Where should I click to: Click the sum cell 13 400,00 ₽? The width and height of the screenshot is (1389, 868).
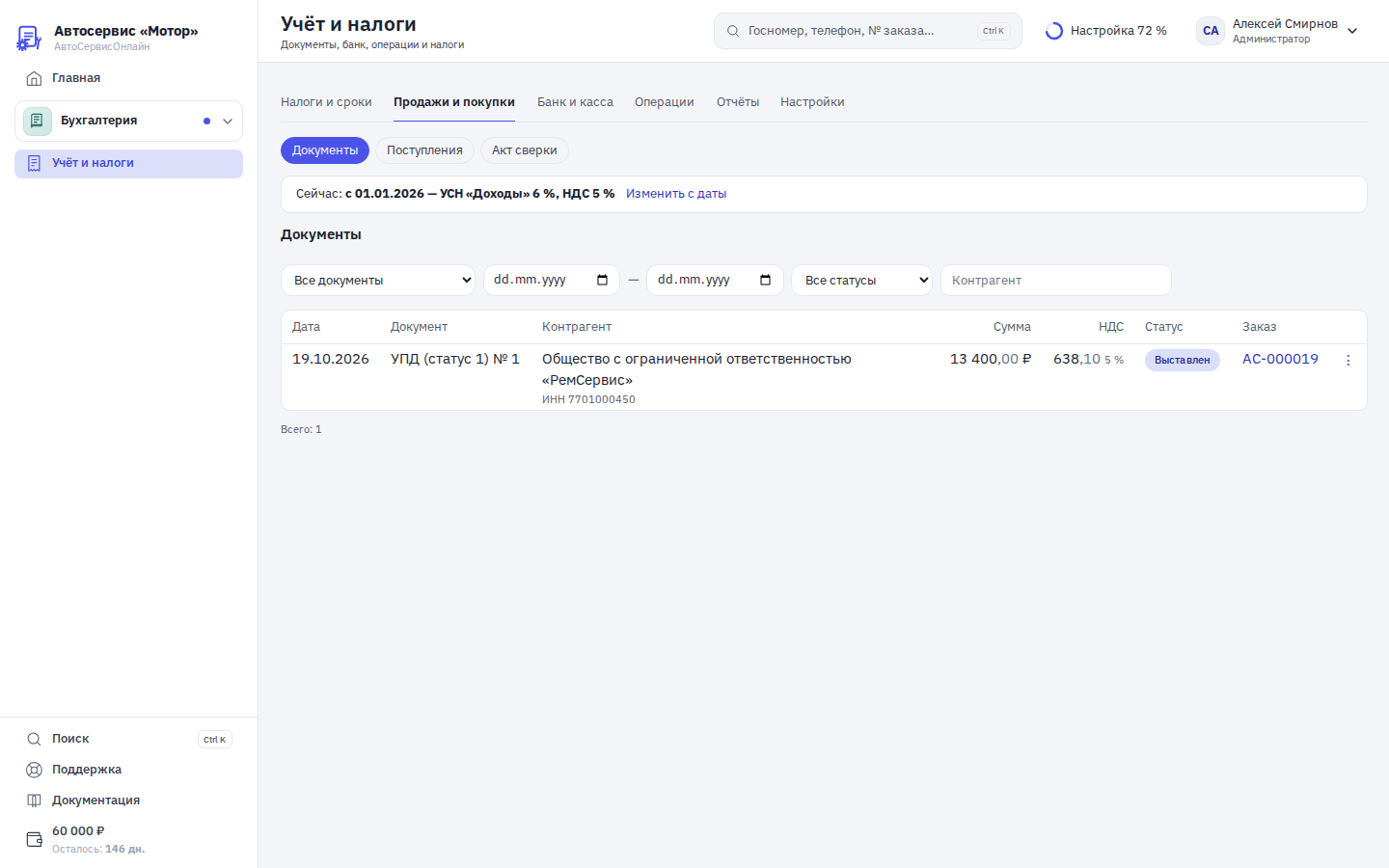[x=991, y=359]
